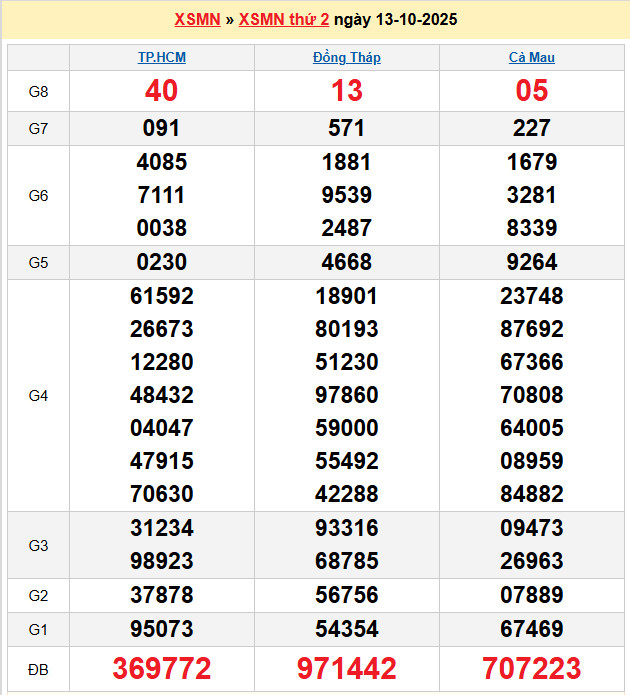Image resolution: width=630 pixels, height=695 pixels.
Task: Open the XSMN link in the header
Action: tap(197, 20)
